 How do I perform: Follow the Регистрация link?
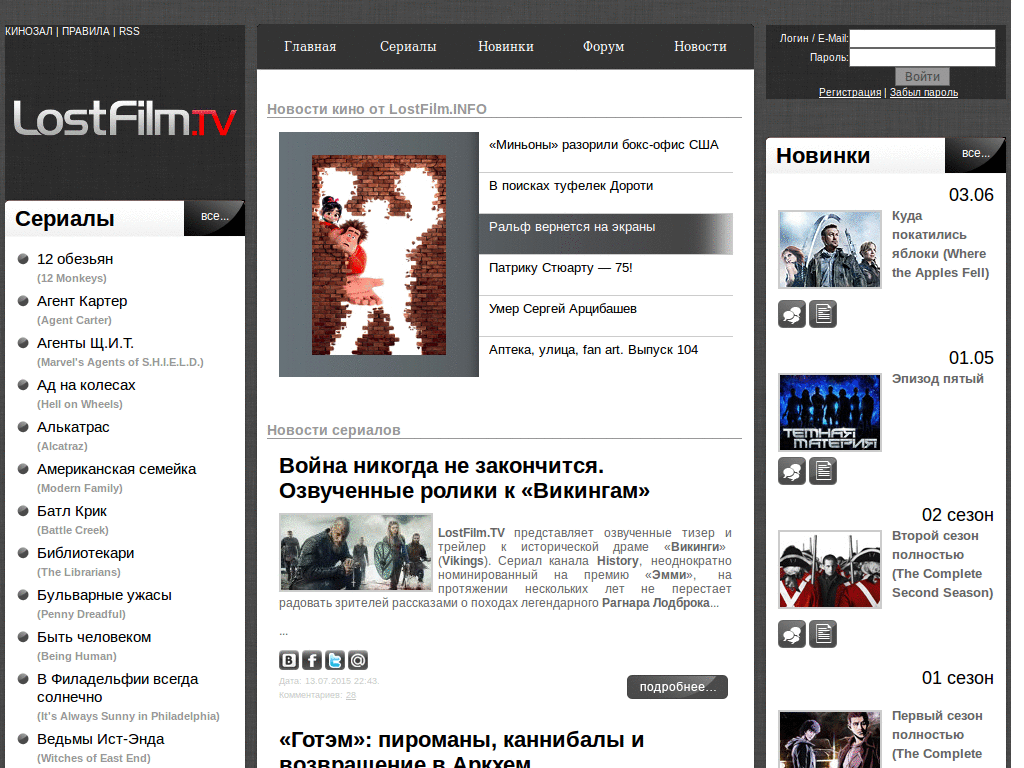click(850, 92)
